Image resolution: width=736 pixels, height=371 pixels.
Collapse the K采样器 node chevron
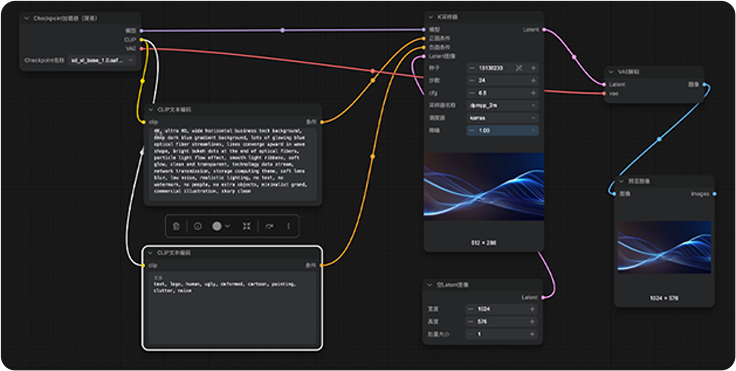click(431, 17)
